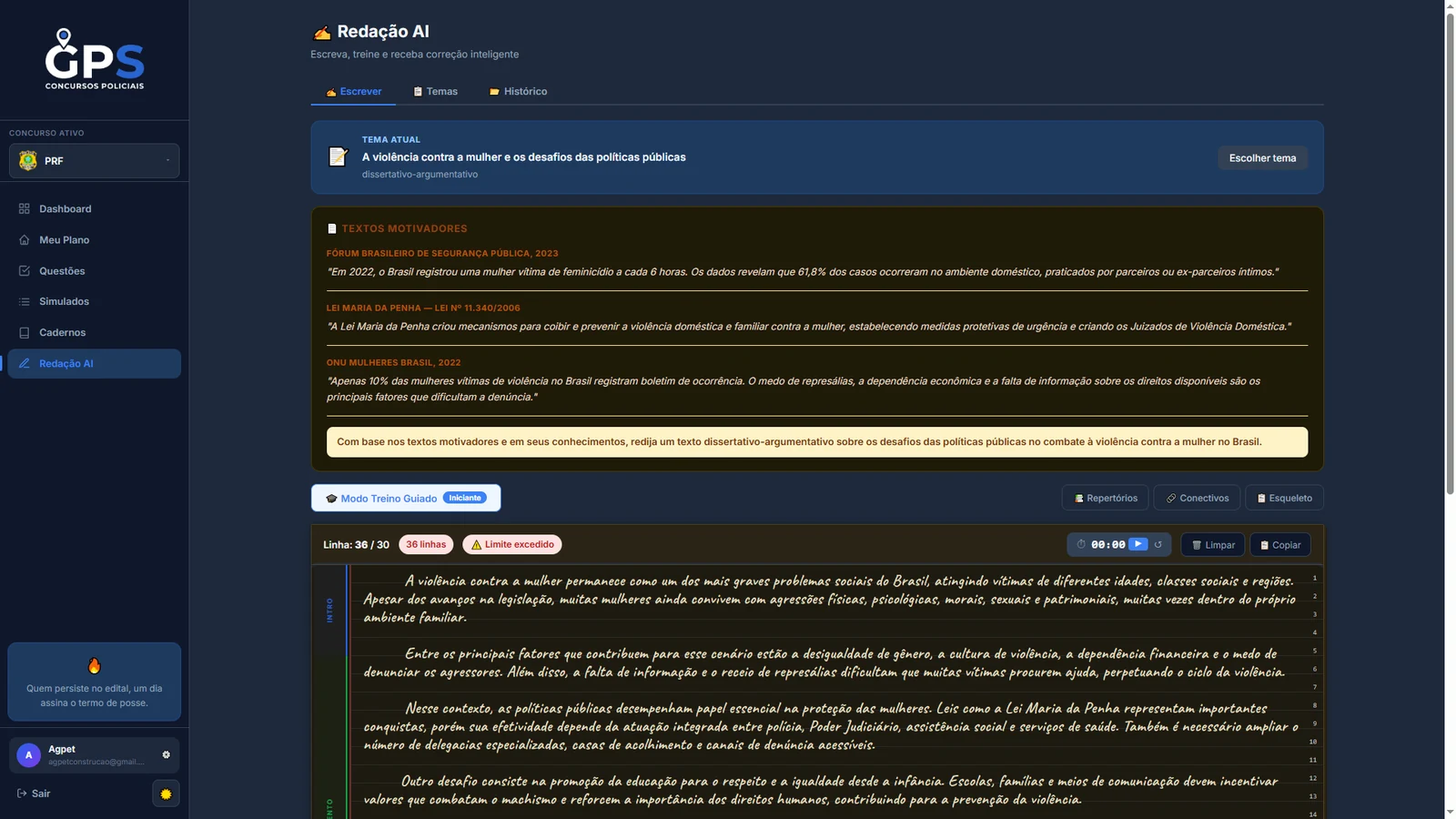Click the Cadernos notebook icon

tap(25, 333)
